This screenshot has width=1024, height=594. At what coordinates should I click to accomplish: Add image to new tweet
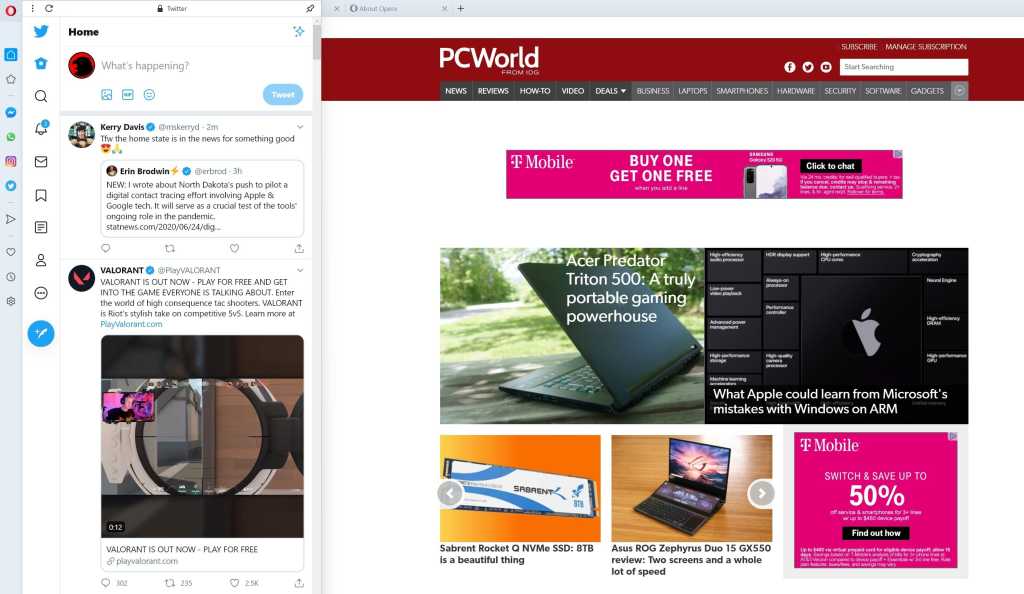(107, 95)
